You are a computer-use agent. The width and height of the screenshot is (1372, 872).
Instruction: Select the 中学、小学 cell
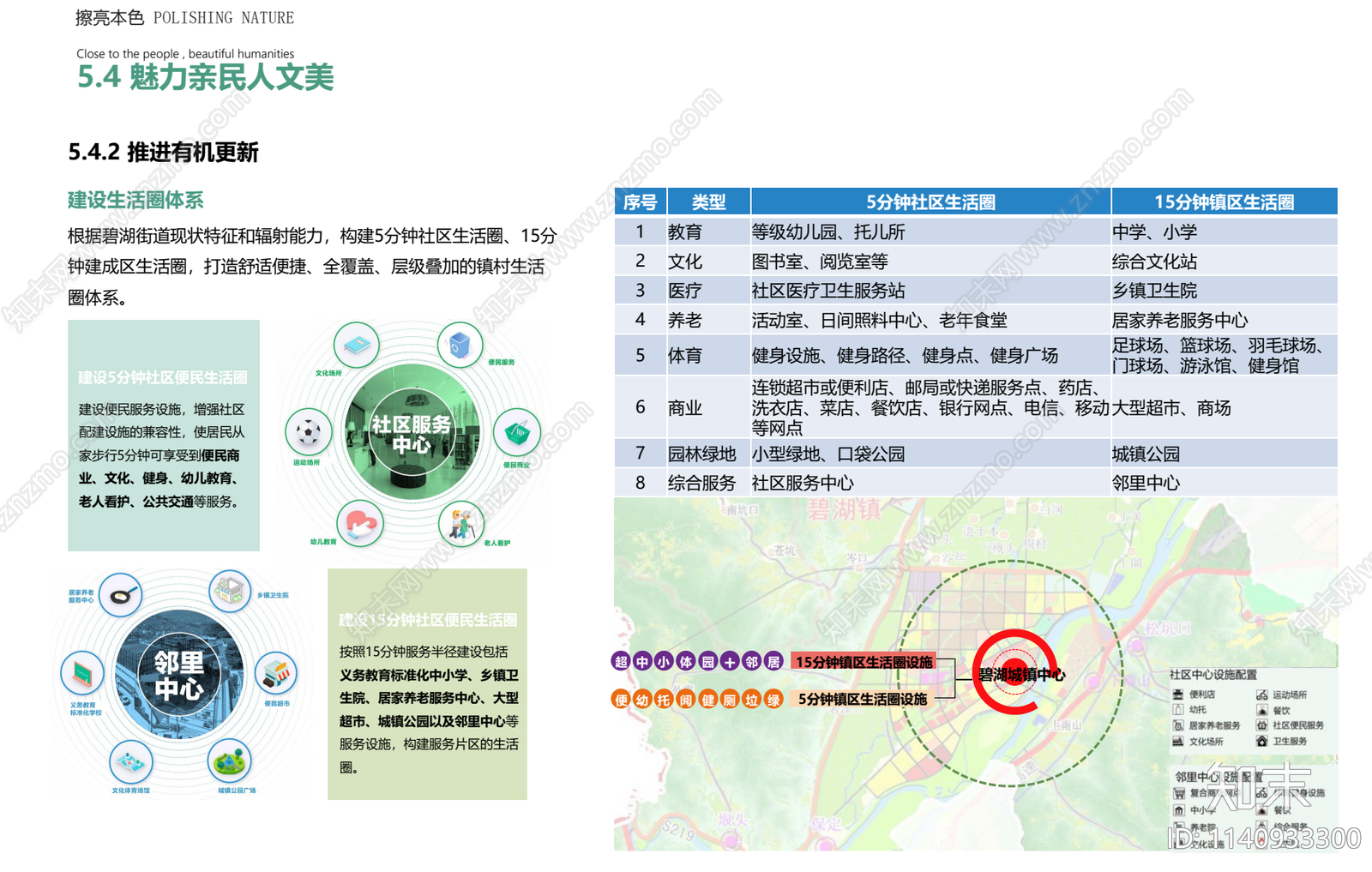(x=1224, y=232)
